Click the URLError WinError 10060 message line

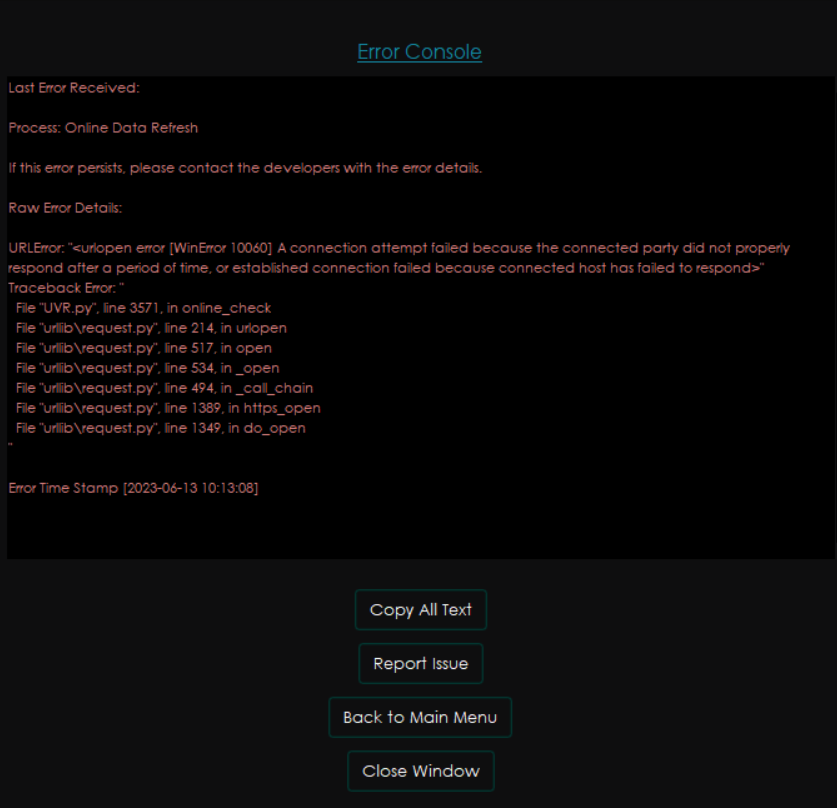coord(400,248)
